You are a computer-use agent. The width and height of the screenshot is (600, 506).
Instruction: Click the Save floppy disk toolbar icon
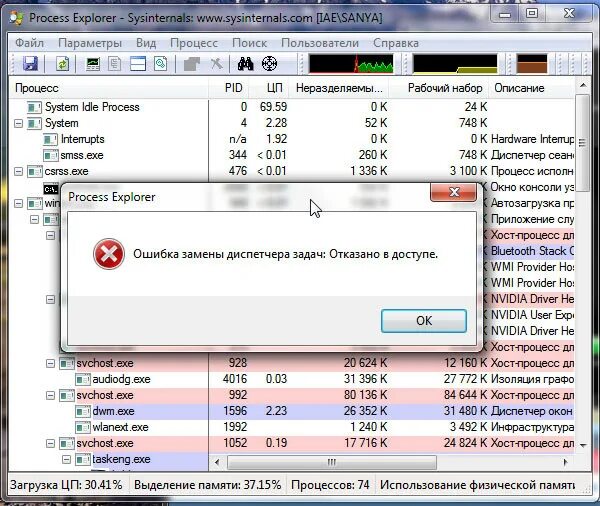[x=30, y=64]
